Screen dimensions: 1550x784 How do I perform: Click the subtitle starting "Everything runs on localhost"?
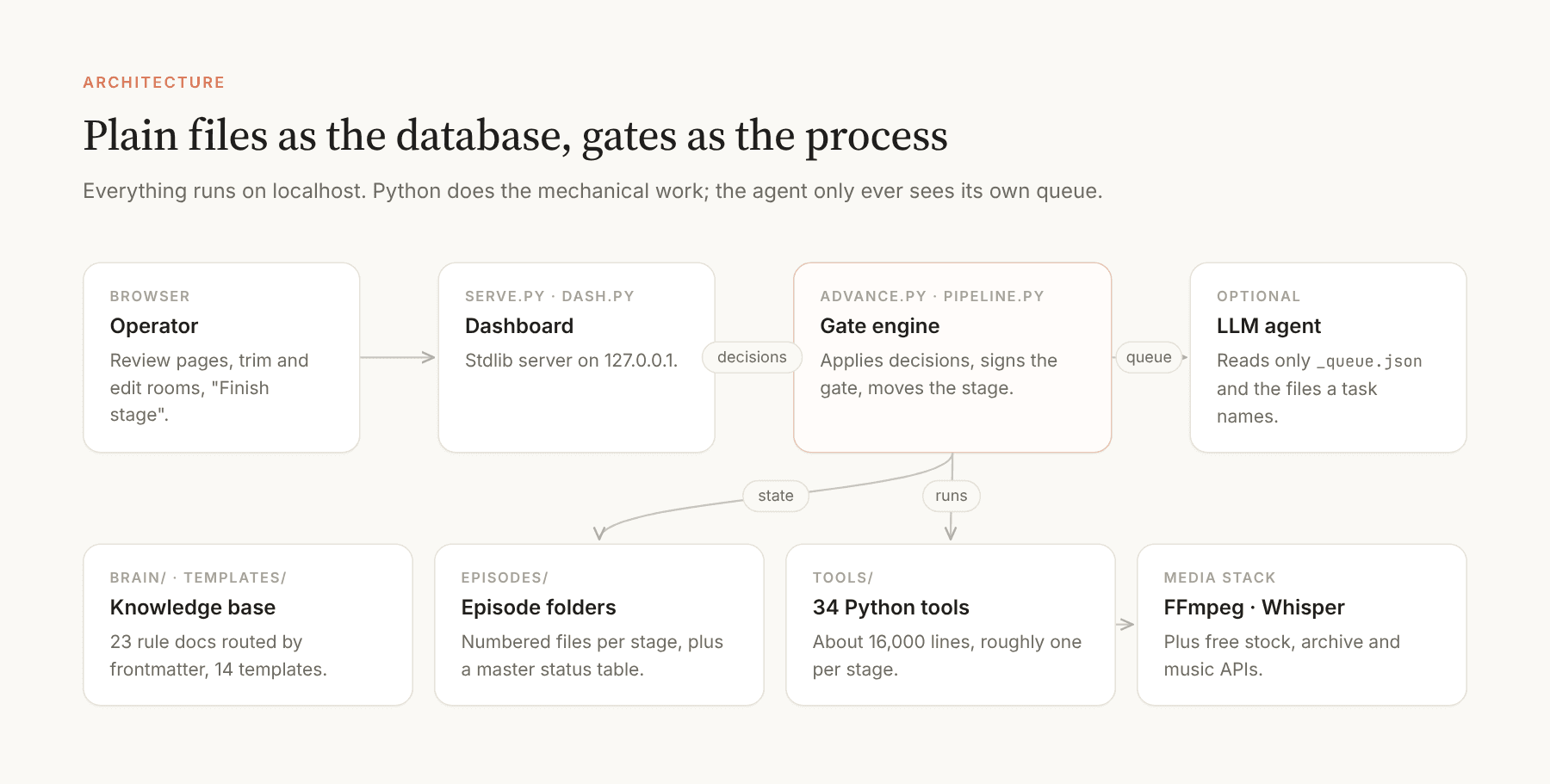pos(592,191)
